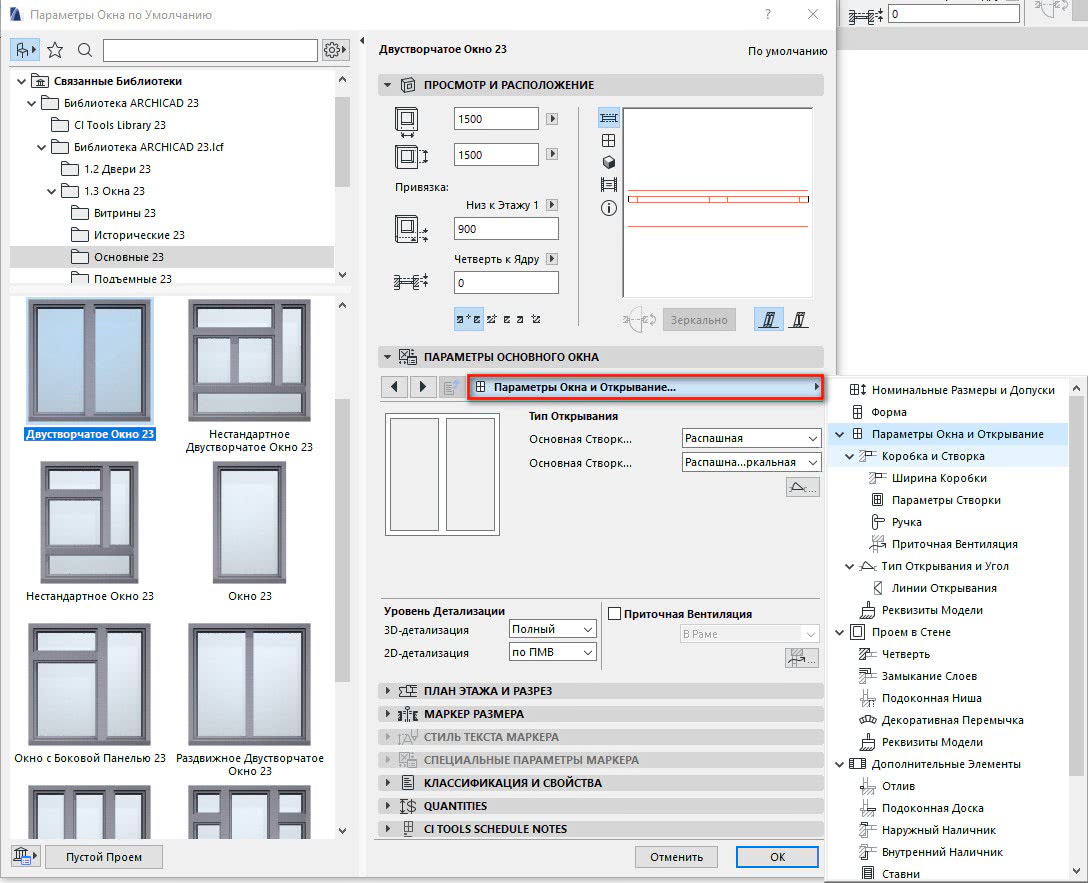Open the 3D-детализация dropdown
Screen dimensions: 1088x883
[552, 630]
